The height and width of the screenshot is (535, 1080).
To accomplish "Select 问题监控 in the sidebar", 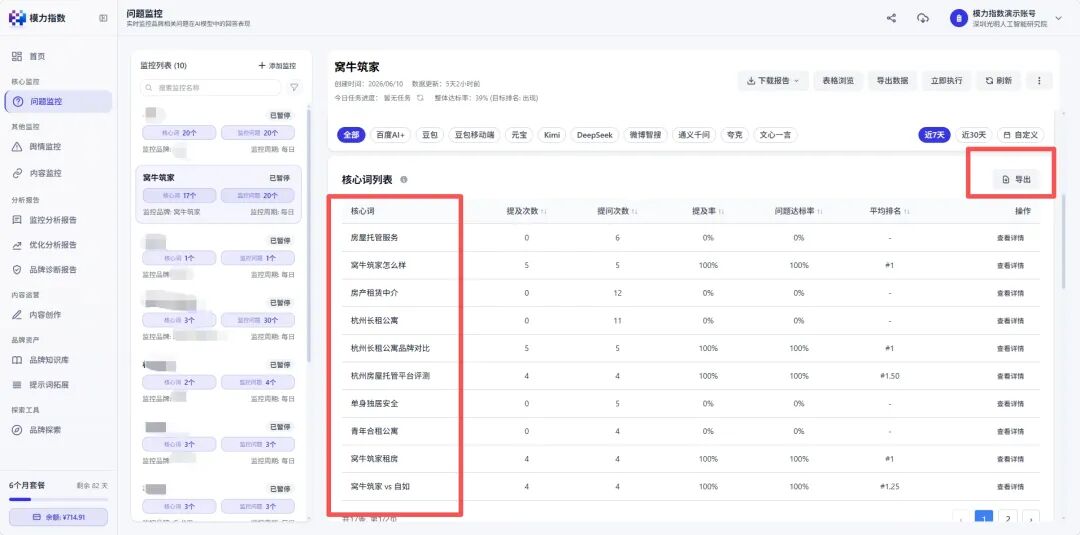I will pyautogui.click(x=58, y=101).
